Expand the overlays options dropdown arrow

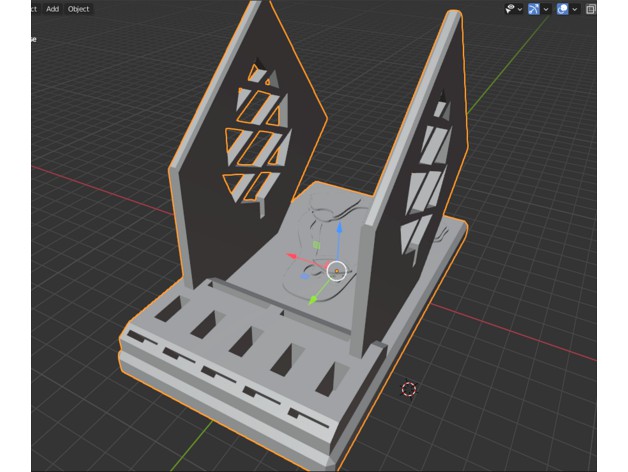[575, 9]
